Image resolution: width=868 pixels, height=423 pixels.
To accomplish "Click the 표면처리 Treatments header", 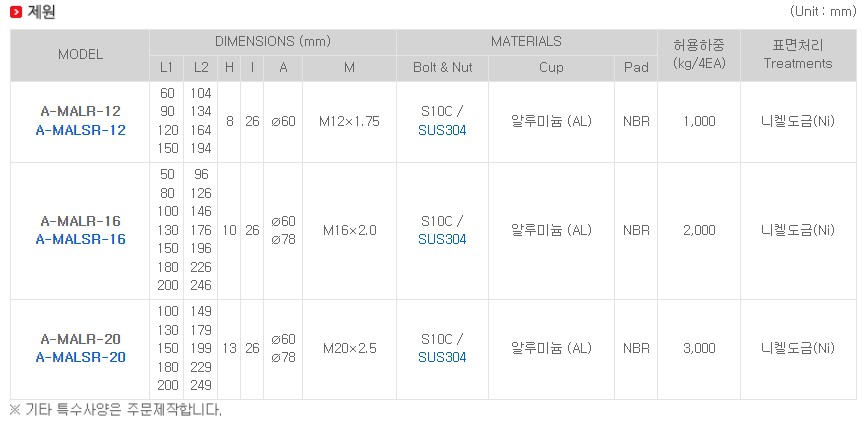I will (x=798, y=55).
